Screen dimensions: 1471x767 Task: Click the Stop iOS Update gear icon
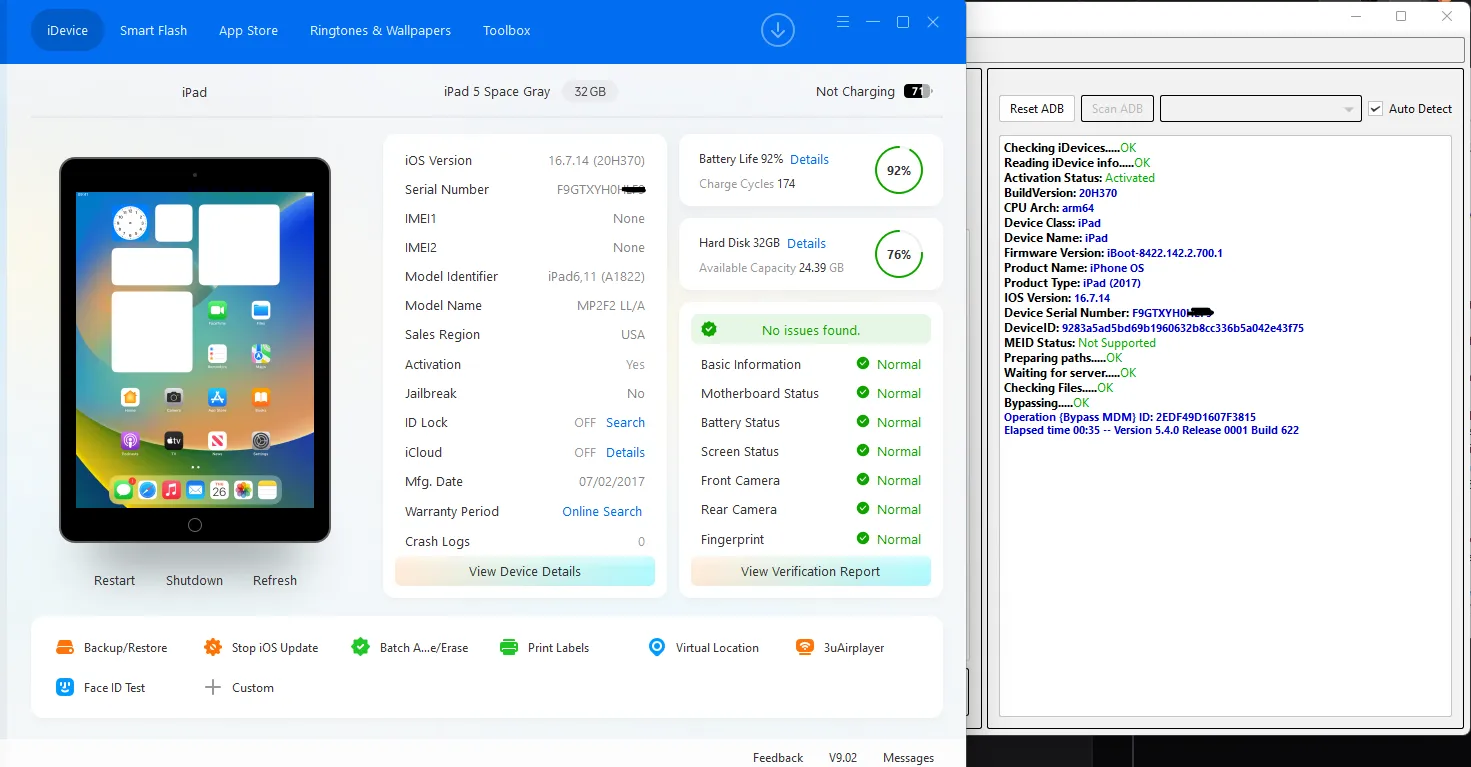(x=213, y=648)
